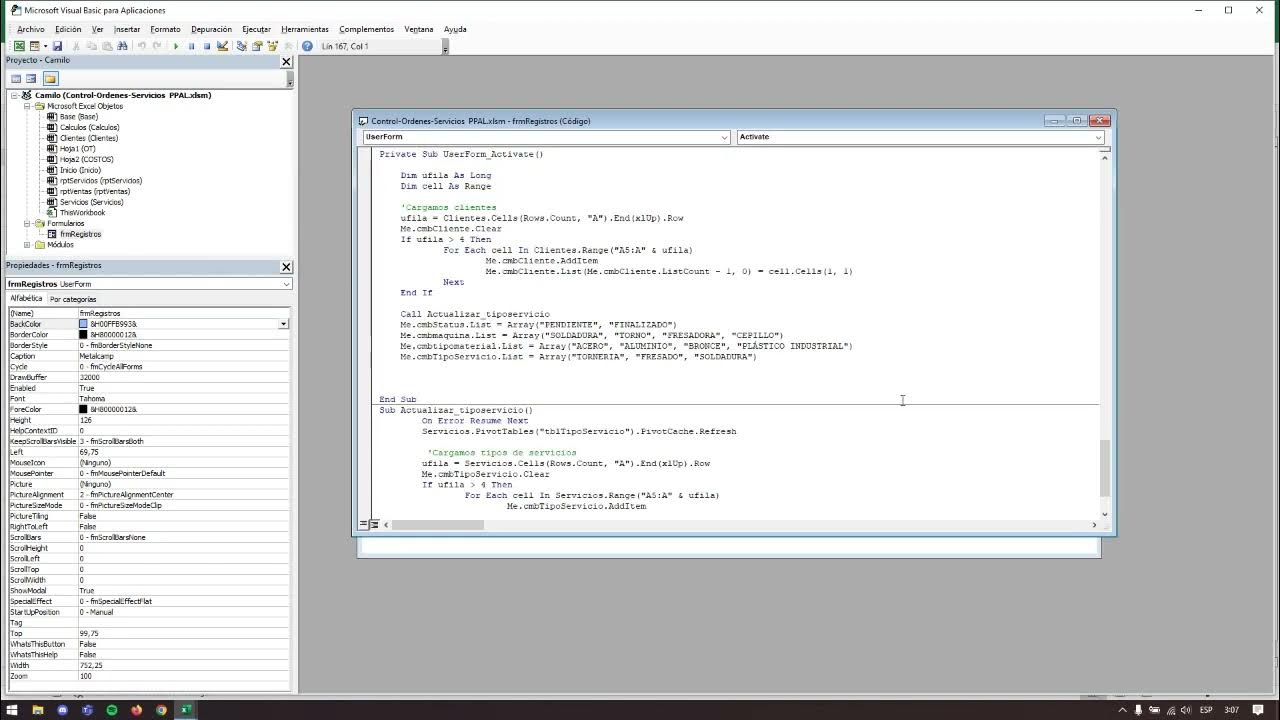The image size is (1280, 720).
Task: Open the Insertar menu
Action: pyautogui.click(x=127, y=29)
